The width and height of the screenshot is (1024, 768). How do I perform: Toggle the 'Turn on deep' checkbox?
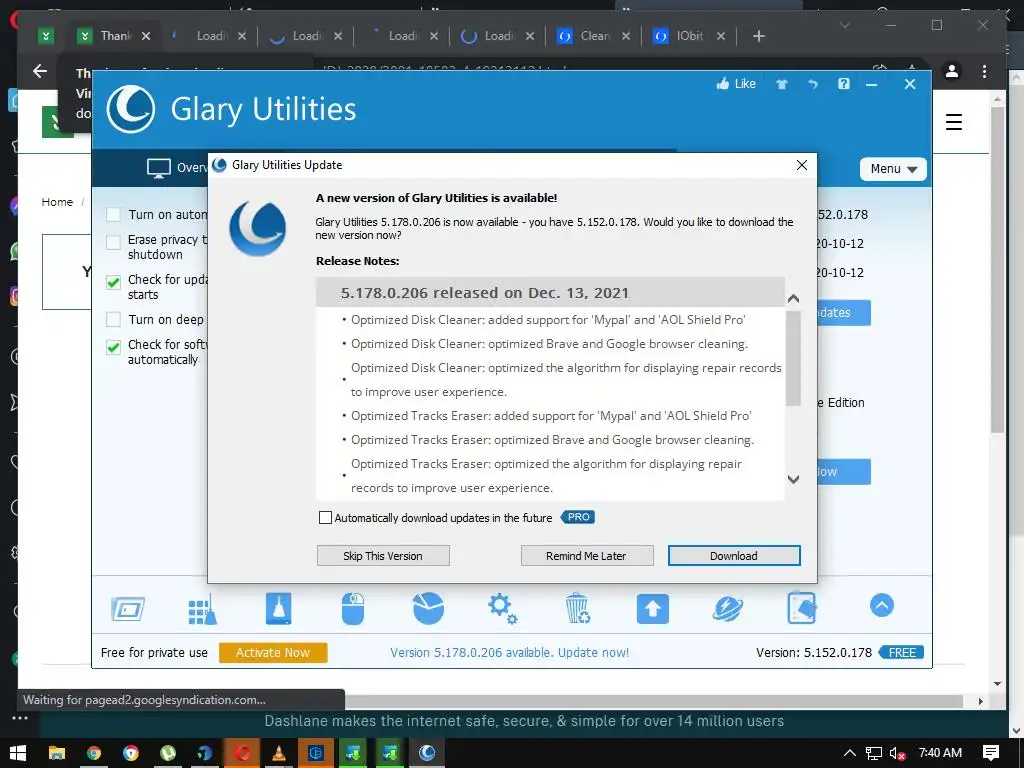coord(113,319)
